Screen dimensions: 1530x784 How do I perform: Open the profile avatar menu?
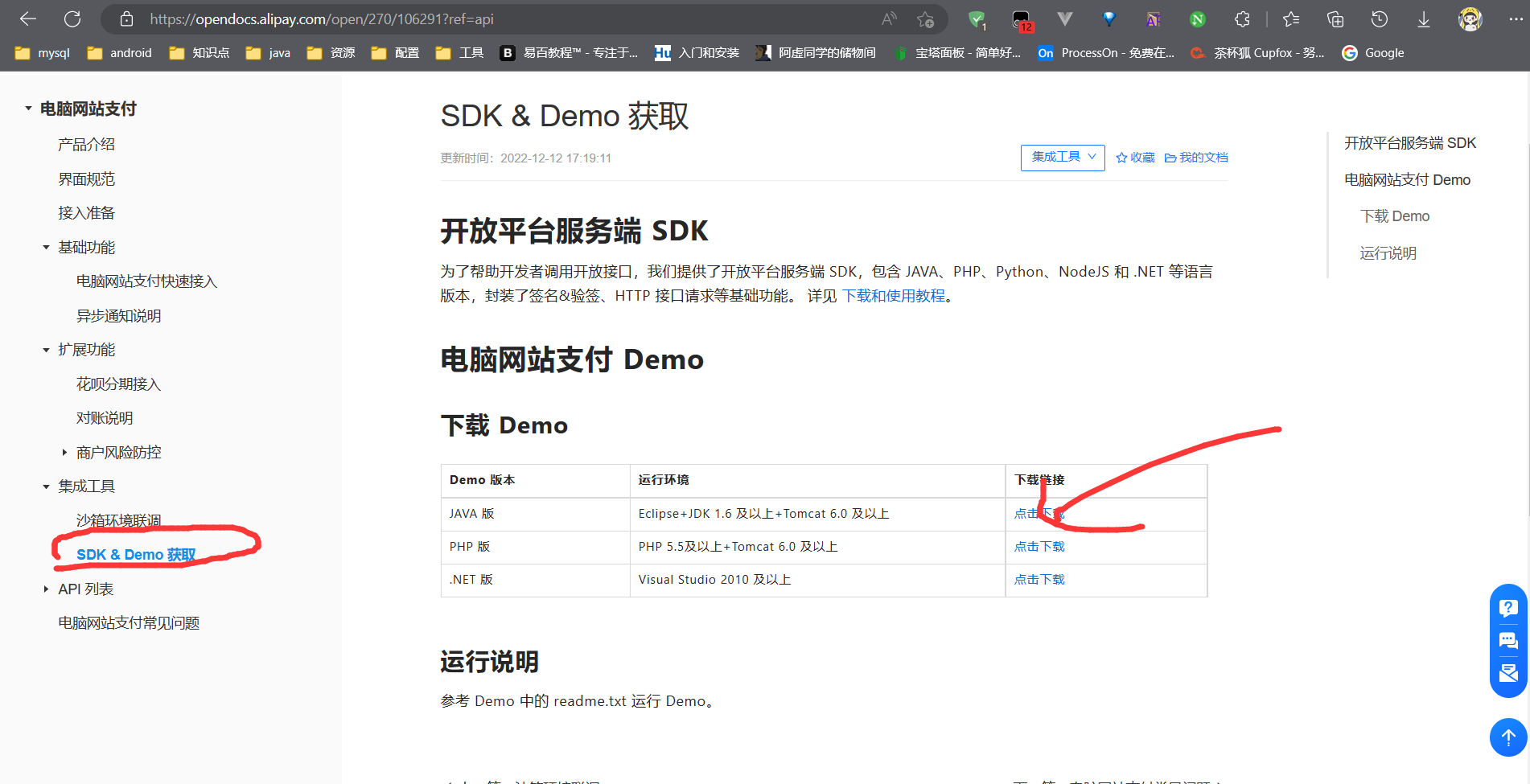(x=1470, y=18)
